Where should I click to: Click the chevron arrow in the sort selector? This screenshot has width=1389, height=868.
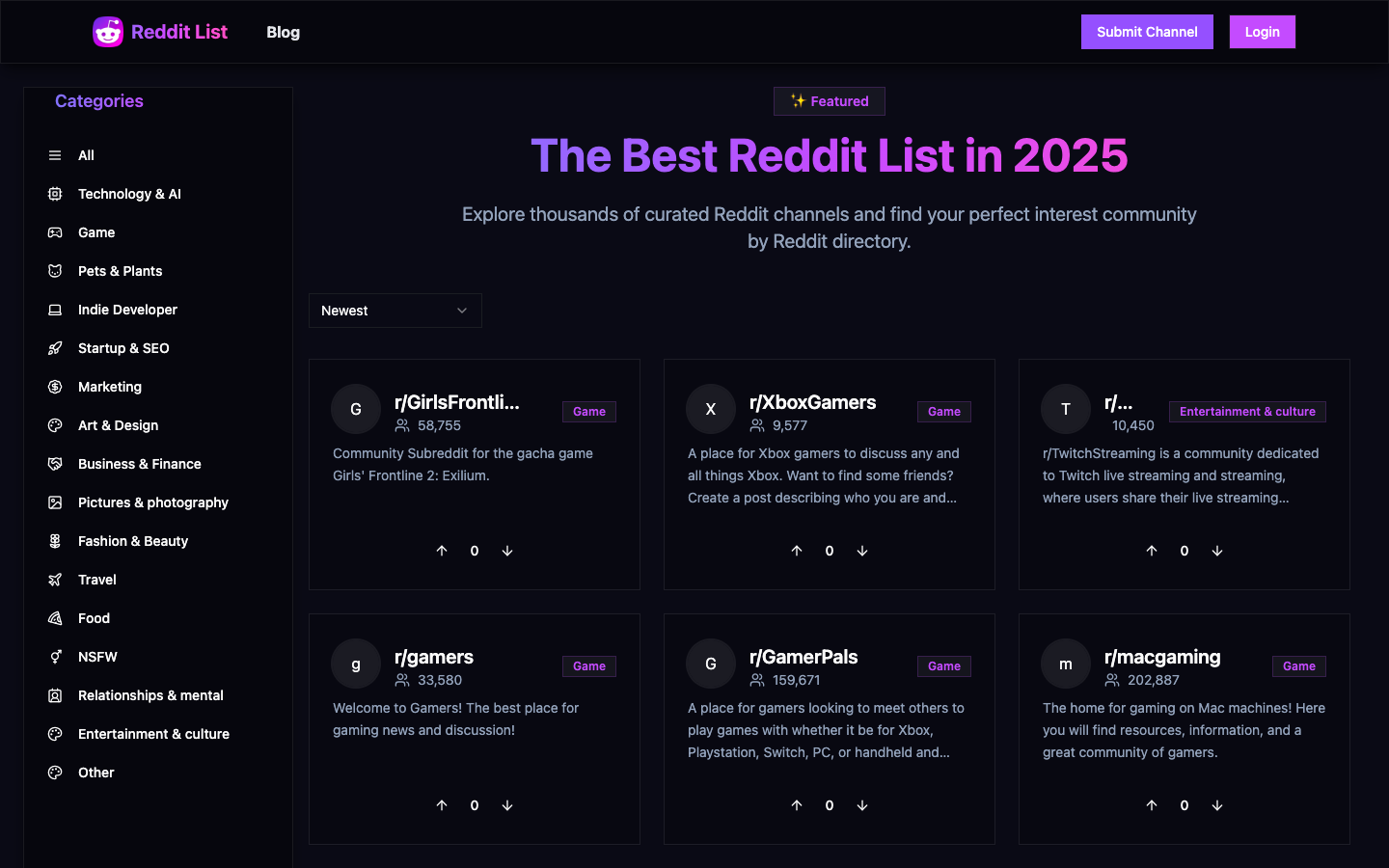[462, 311]
